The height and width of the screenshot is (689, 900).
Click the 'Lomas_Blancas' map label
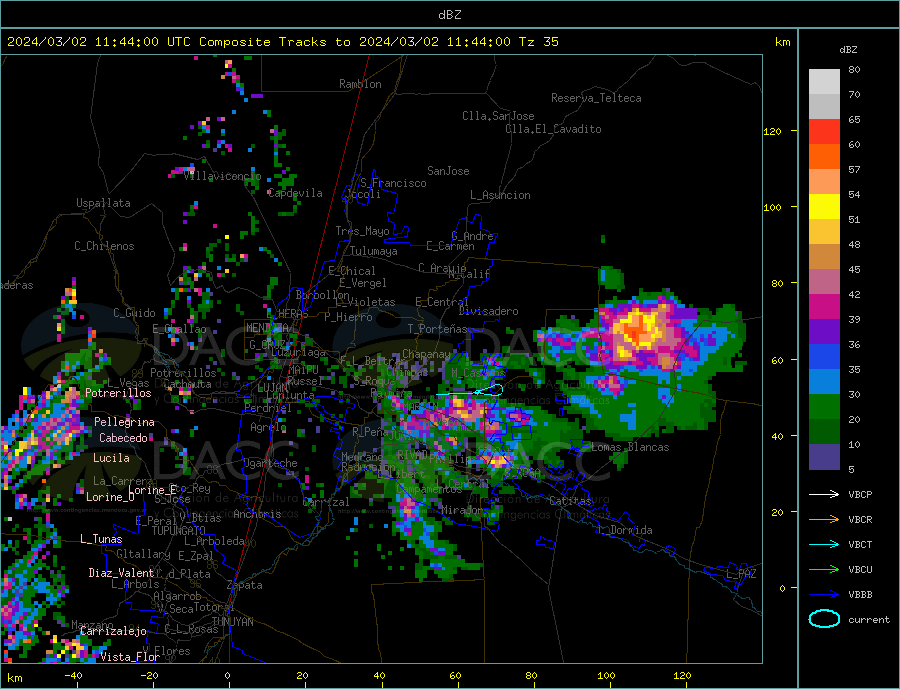click(x=630, y=447)
